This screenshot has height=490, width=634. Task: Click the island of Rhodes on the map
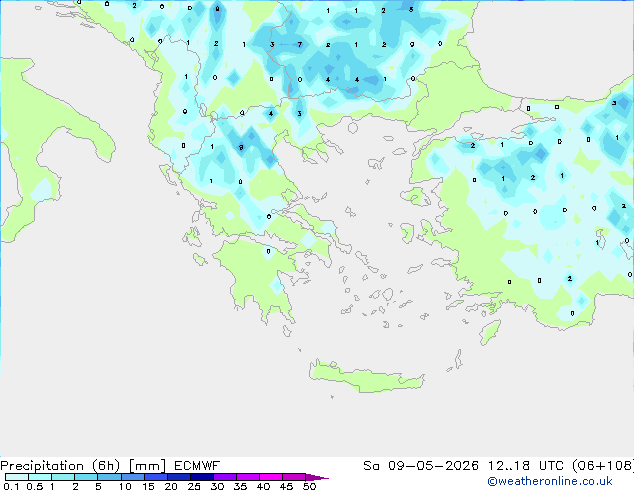(490, 332)
